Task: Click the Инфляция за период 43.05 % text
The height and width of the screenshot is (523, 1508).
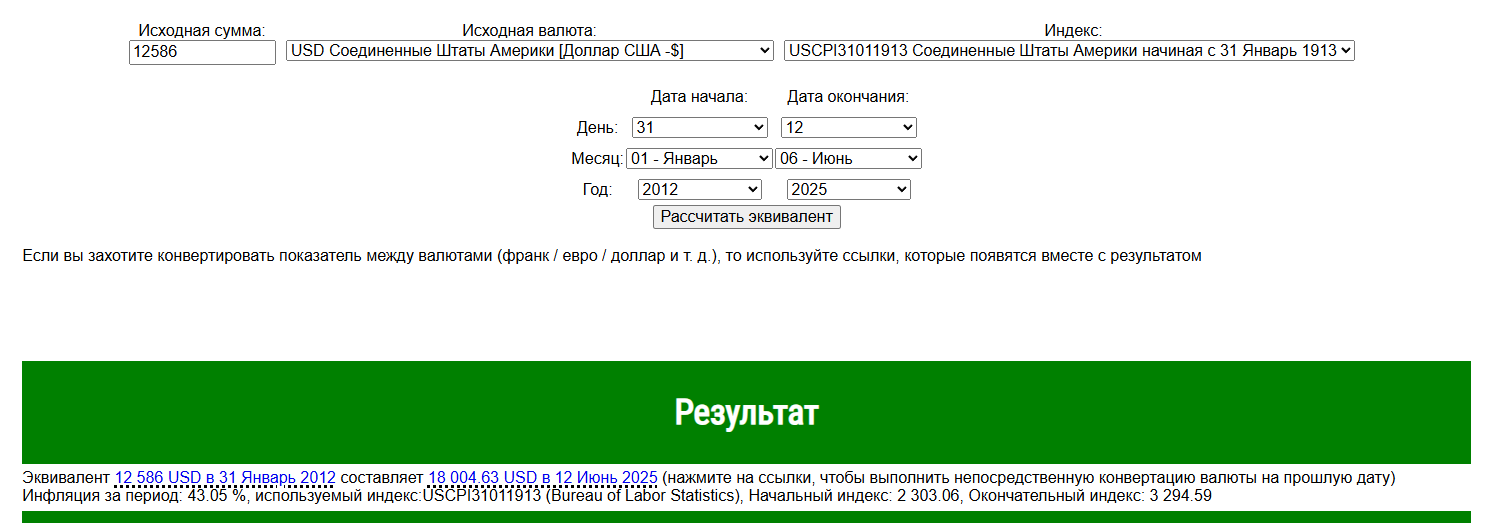Action: click(136, 495)
